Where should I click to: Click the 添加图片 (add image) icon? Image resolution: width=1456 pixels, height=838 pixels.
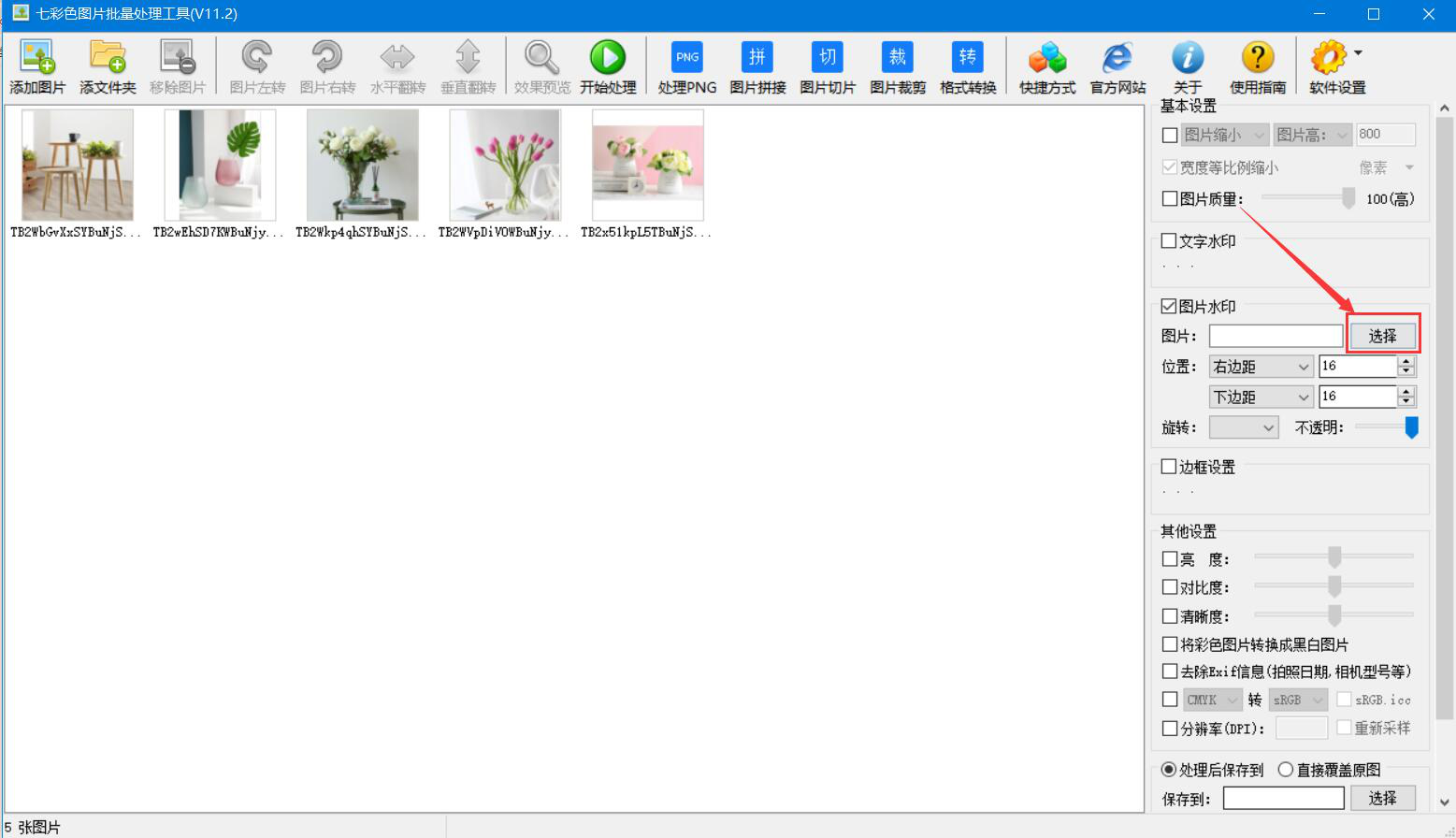(37, 66)
